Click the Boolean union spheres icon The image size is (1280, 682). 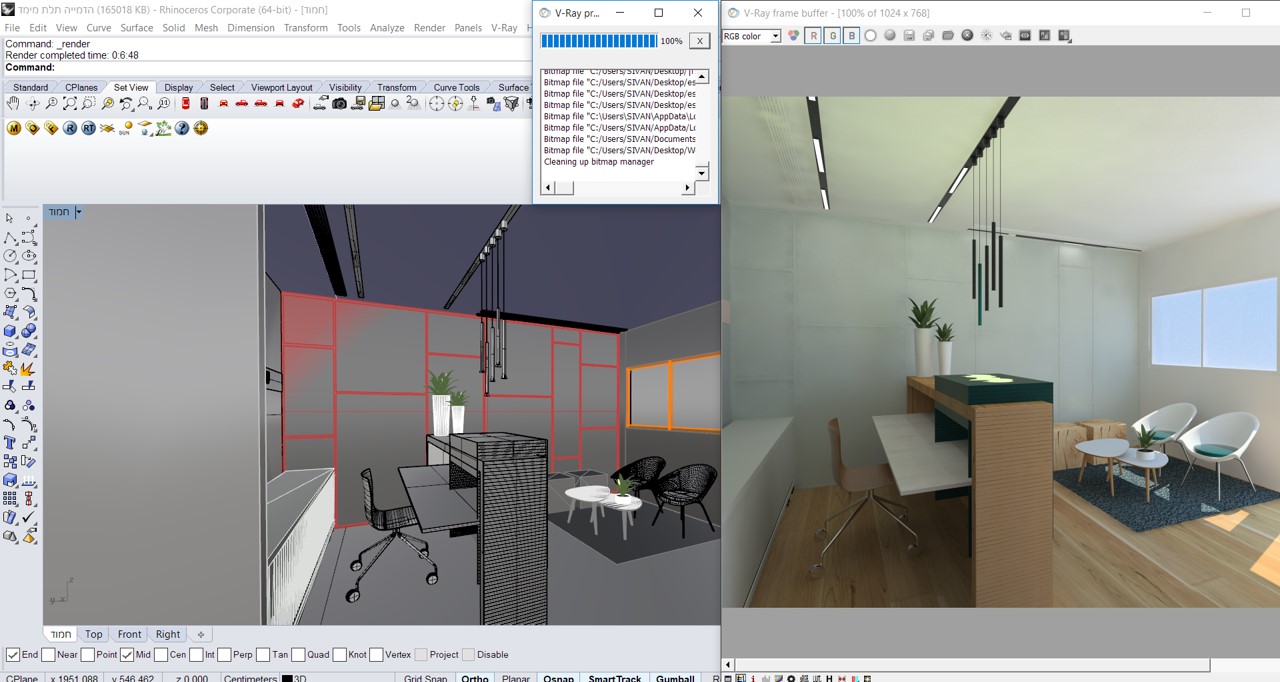point(29,329)
